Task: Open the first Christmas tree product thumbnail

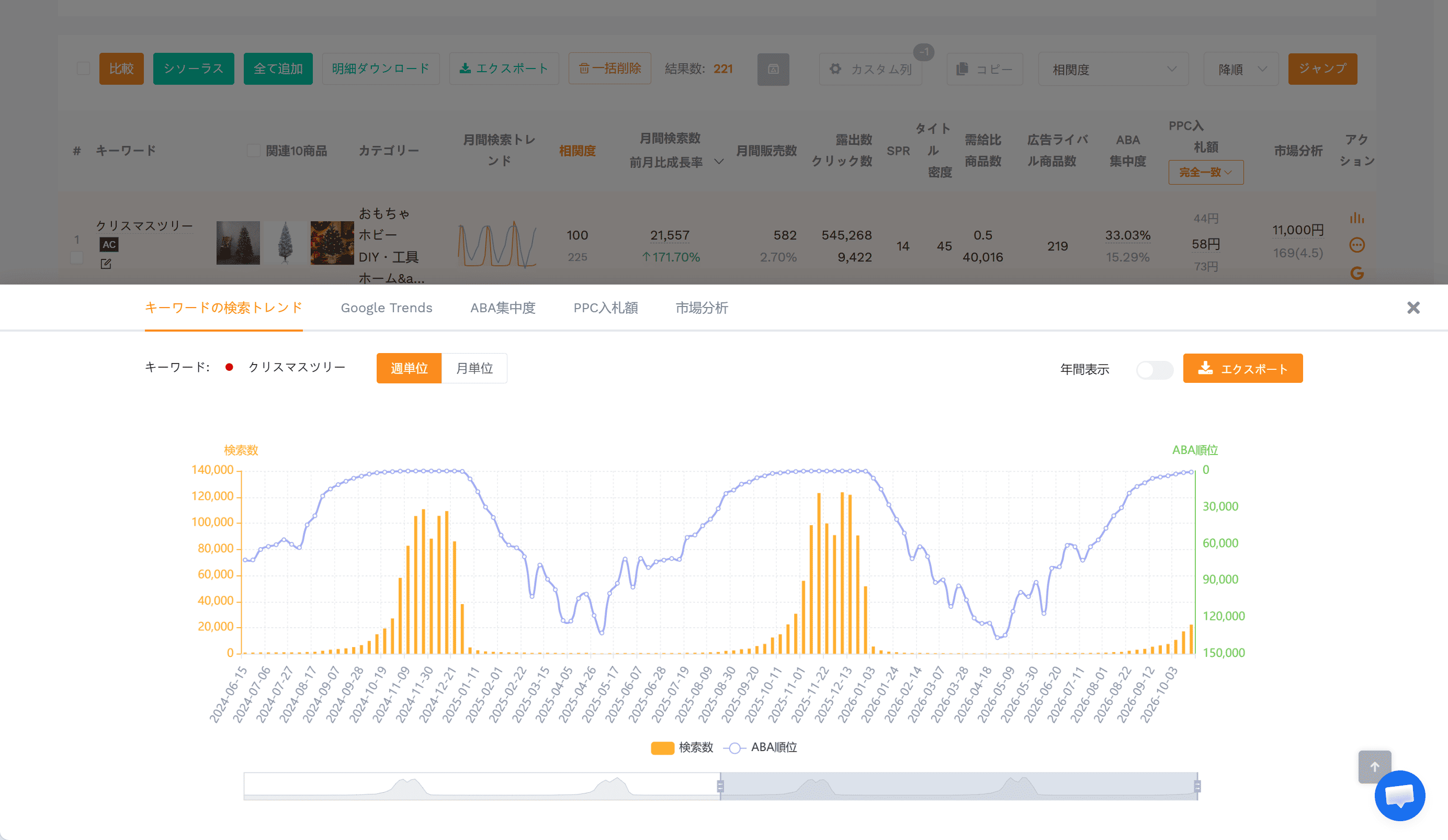Action: pyautogui.click(x=238, y=243)
